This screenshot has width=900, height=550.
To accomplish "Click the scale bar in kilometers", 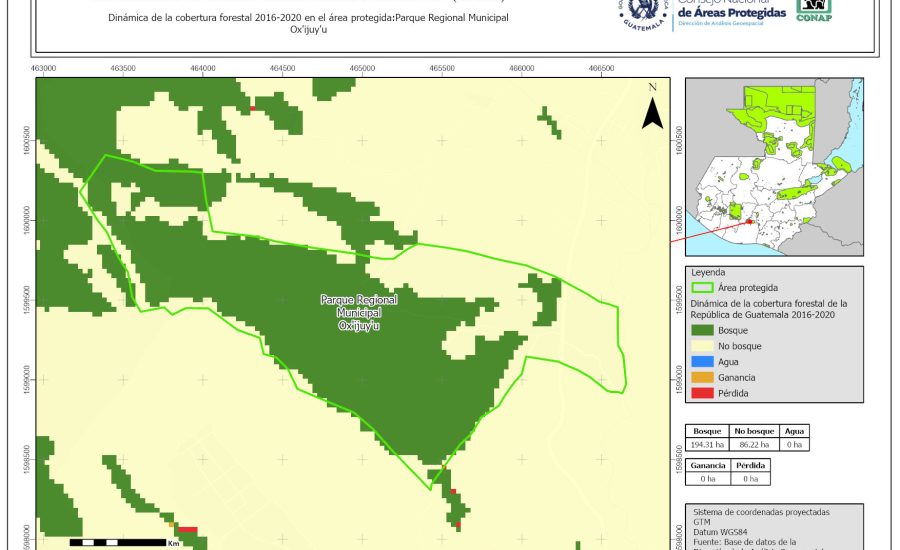I will [x=117, y=542].
